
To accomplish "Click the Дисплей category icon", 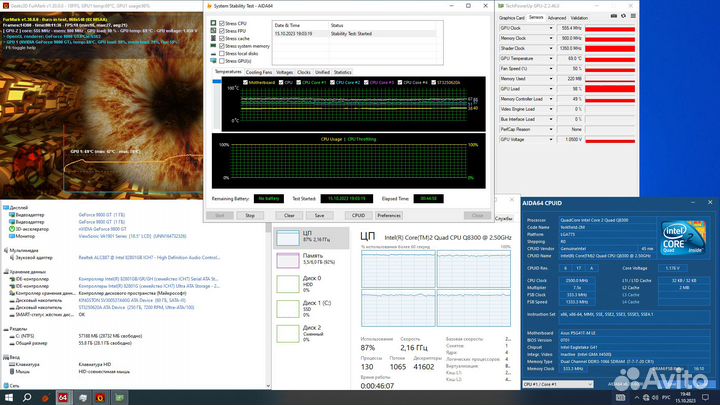I will click(x=6, y=208).
